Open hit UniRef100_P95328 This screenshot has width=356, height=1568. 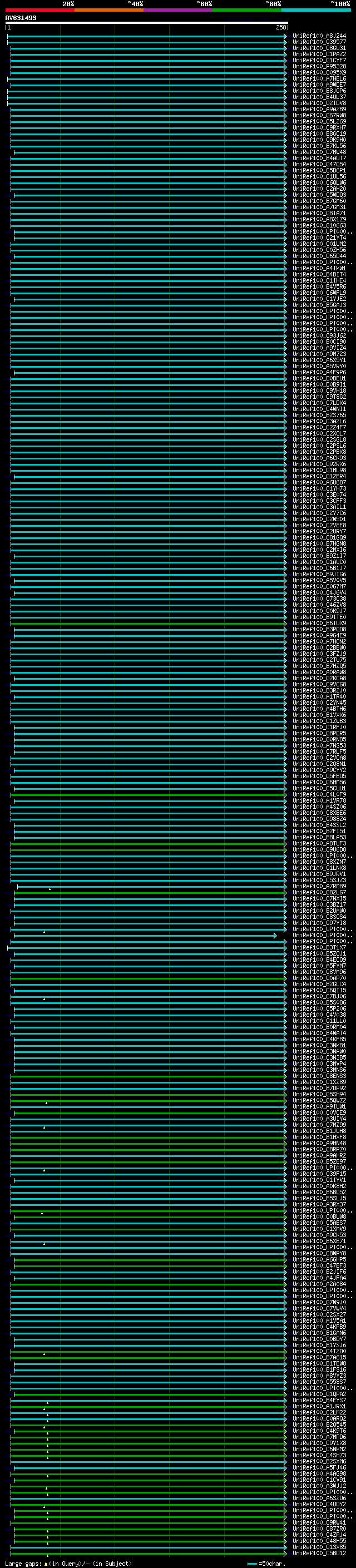[319, 66]
